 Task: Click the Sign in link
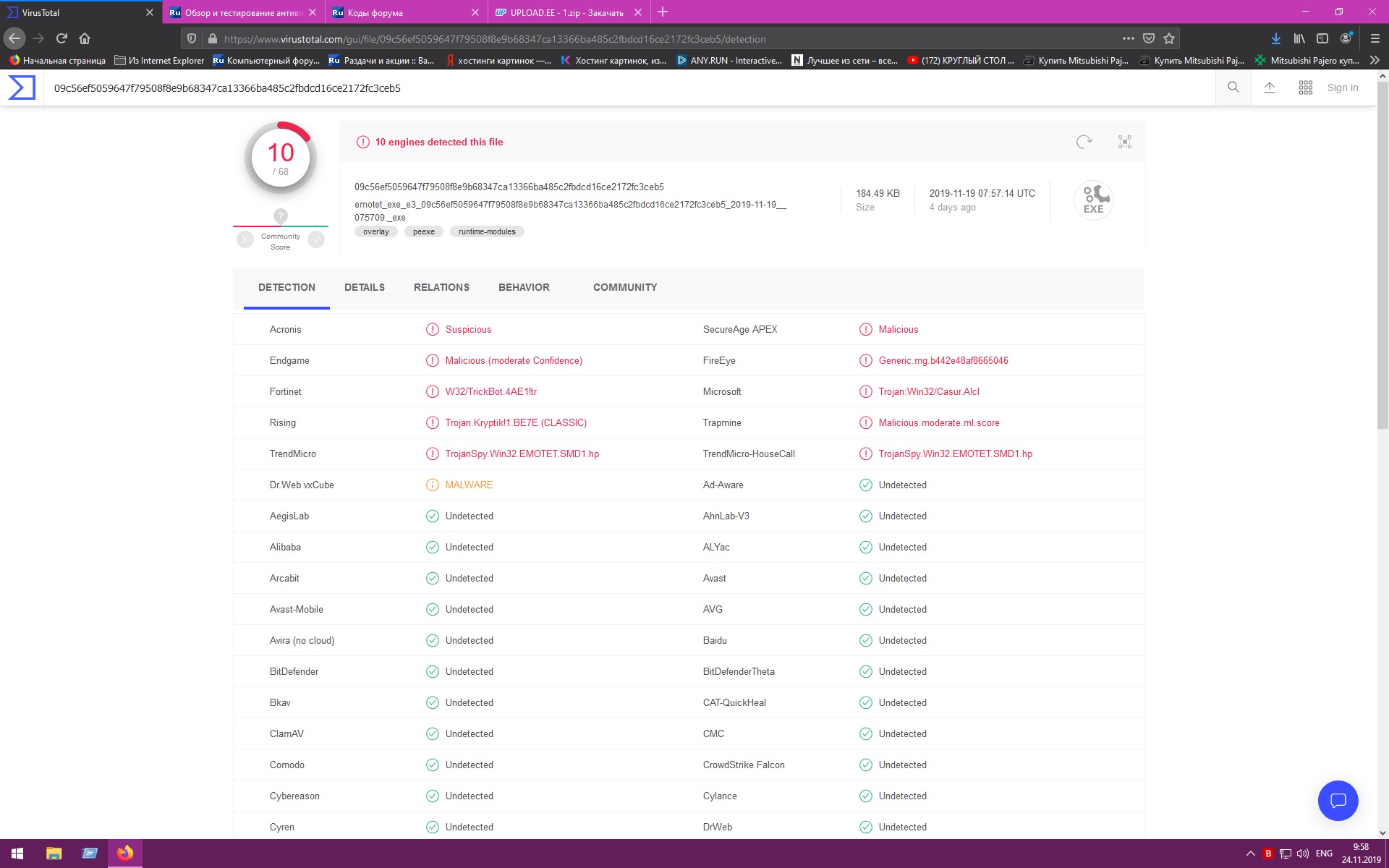coord(1343,88)
